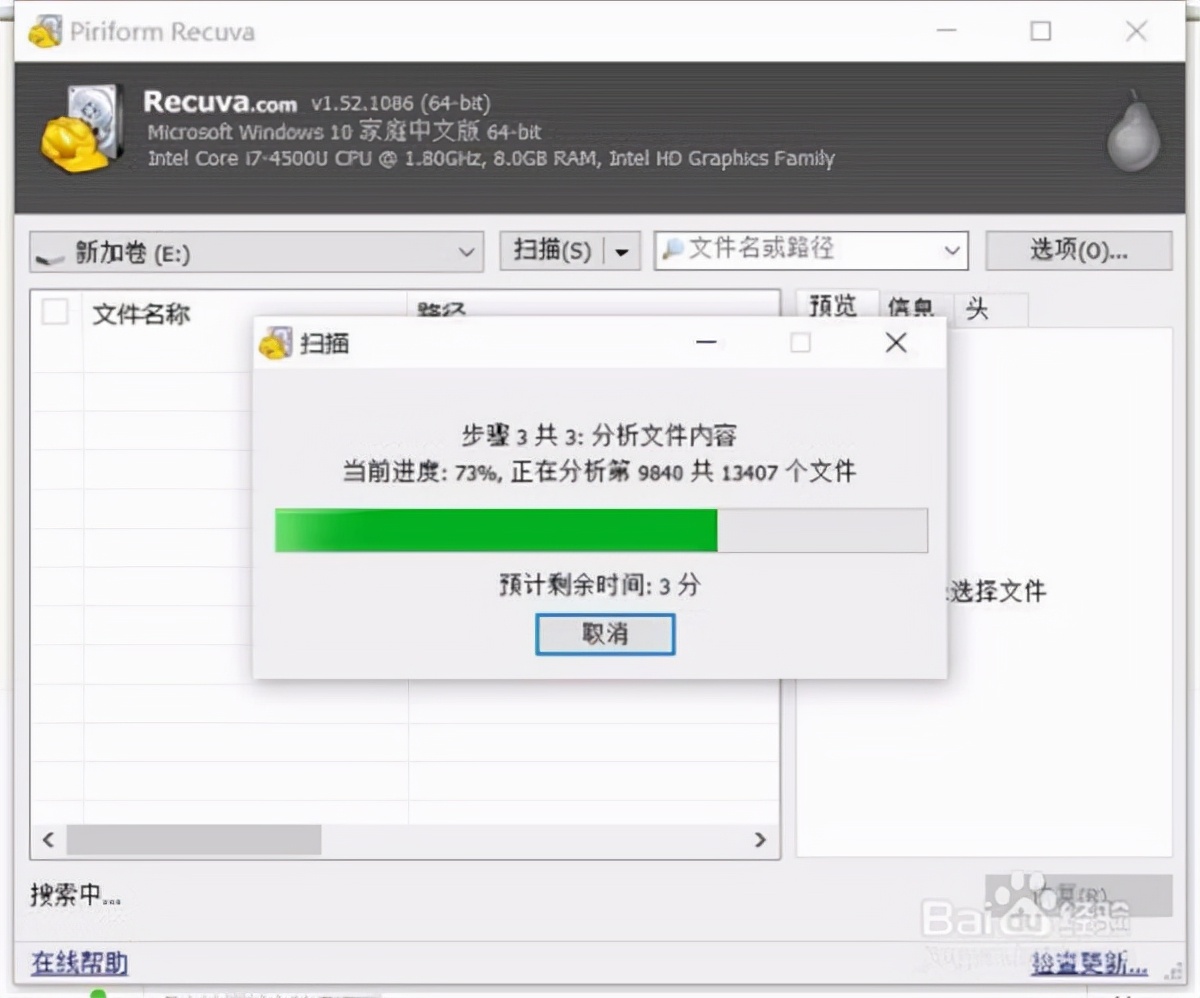The image size is (1200, 998).
Task: Expand the 扫描(S) button arrow menu
Action: 622,252
